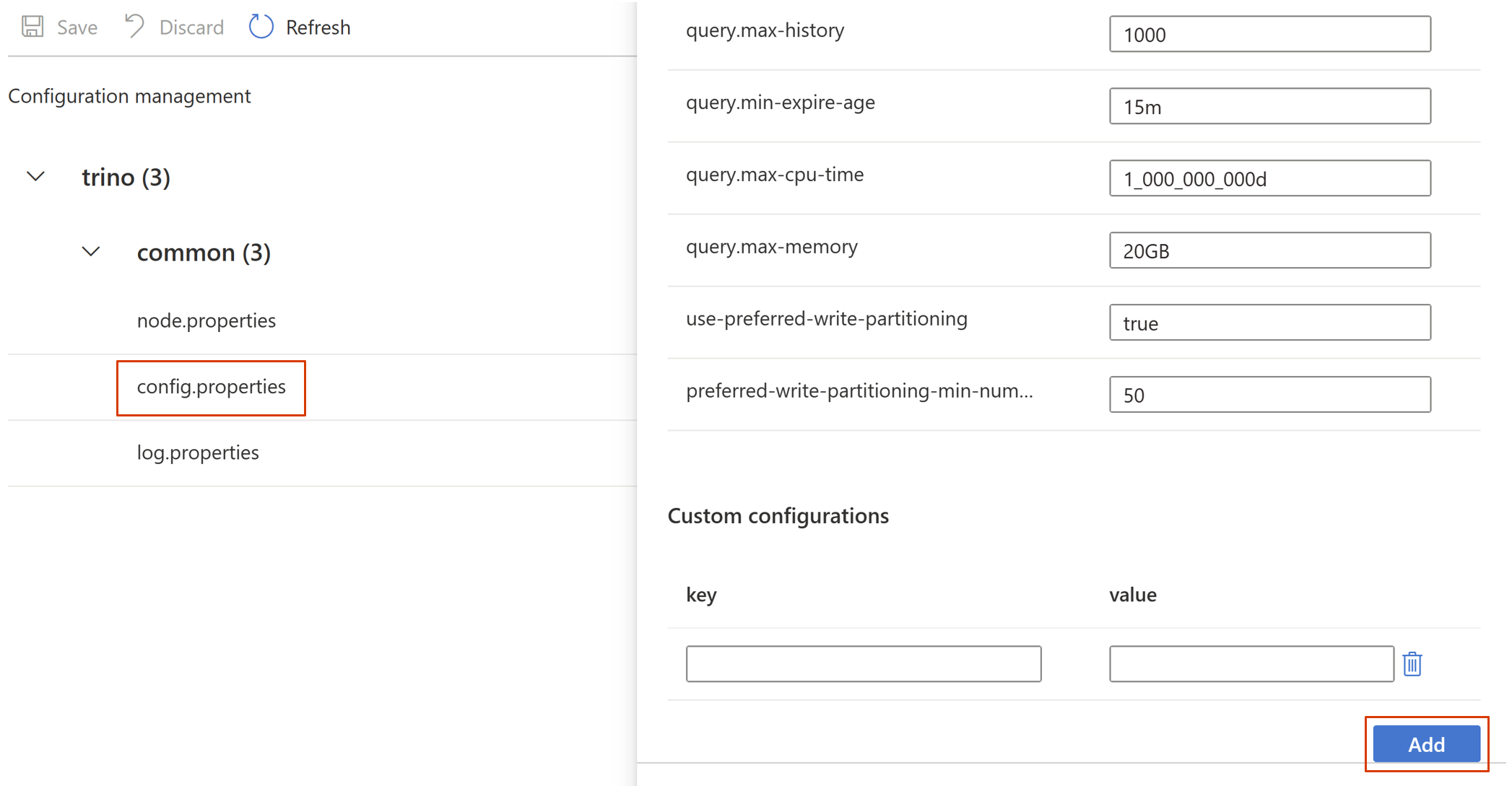
Task: Collapse the common (3) section
Action: (90, 252)
